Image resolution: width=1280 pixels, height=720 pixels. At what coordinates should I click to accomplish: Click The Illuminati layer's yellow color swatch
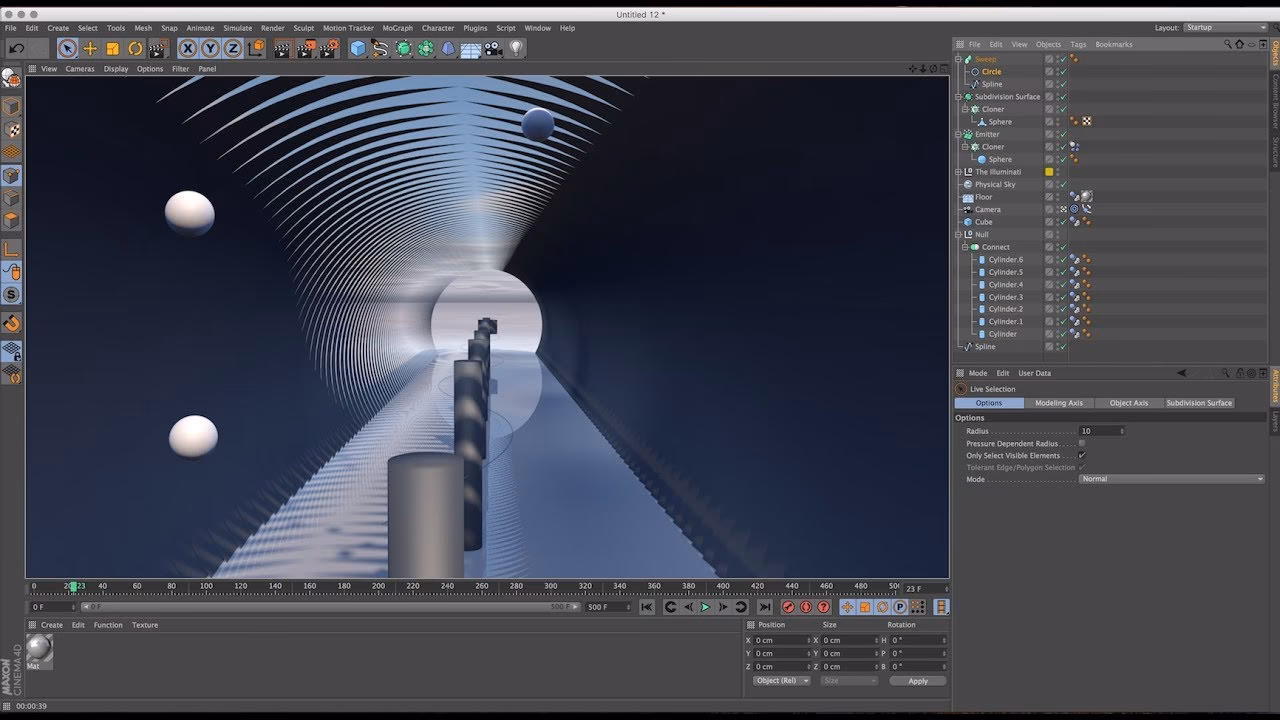(x=1049, y=171)
